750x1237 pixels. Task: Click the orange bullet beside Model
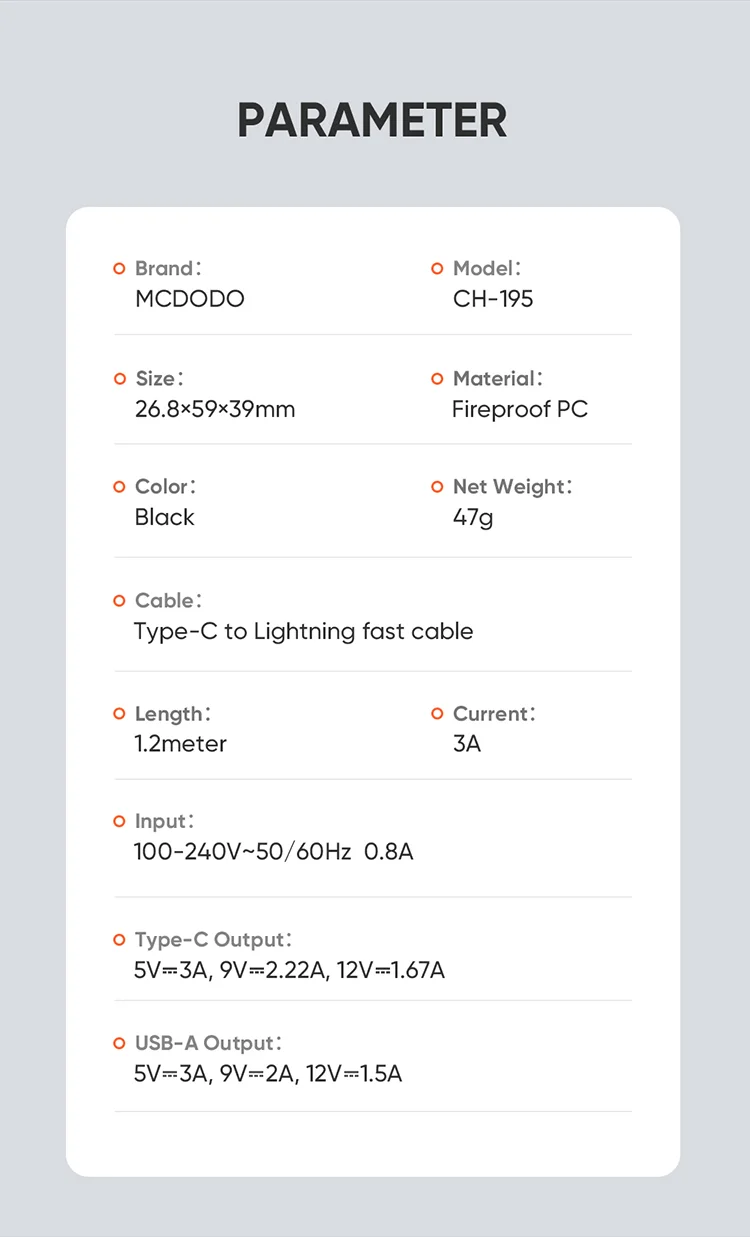point(437,269)
